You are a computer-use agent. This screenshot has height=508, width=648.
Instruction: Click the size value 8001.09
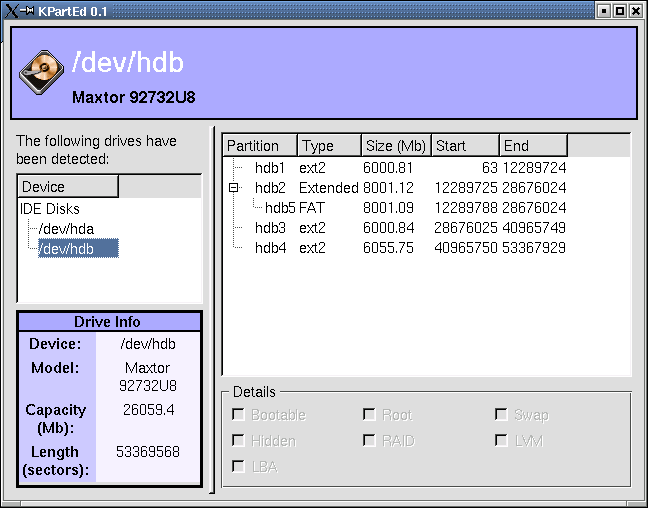click(x=388, y=208)
